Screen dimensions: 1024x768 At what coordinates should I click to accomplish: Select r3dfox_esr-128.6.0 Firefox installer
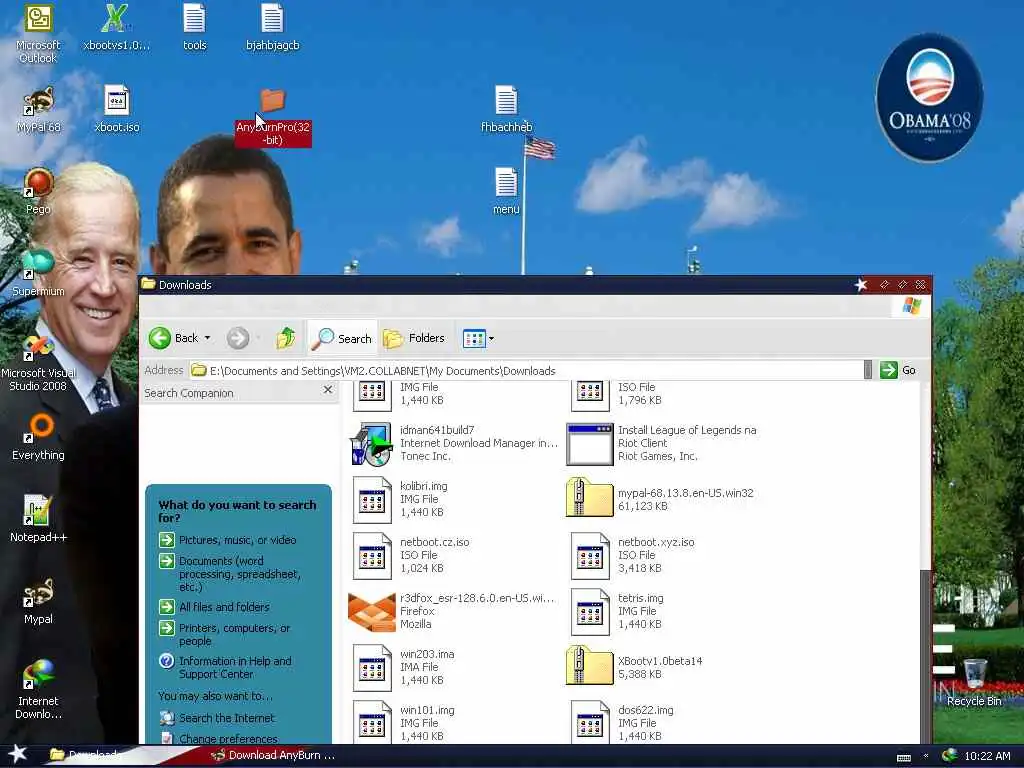451,611
